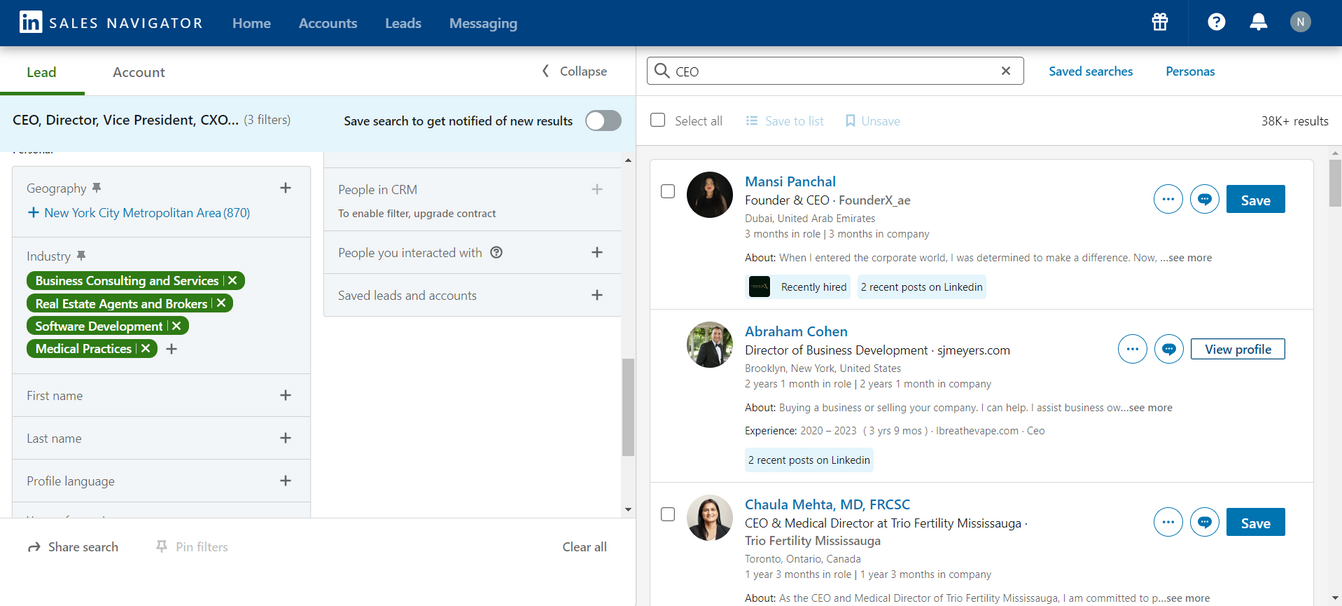
Task: Open the profile avatar menu
Action: point(1300,22)
